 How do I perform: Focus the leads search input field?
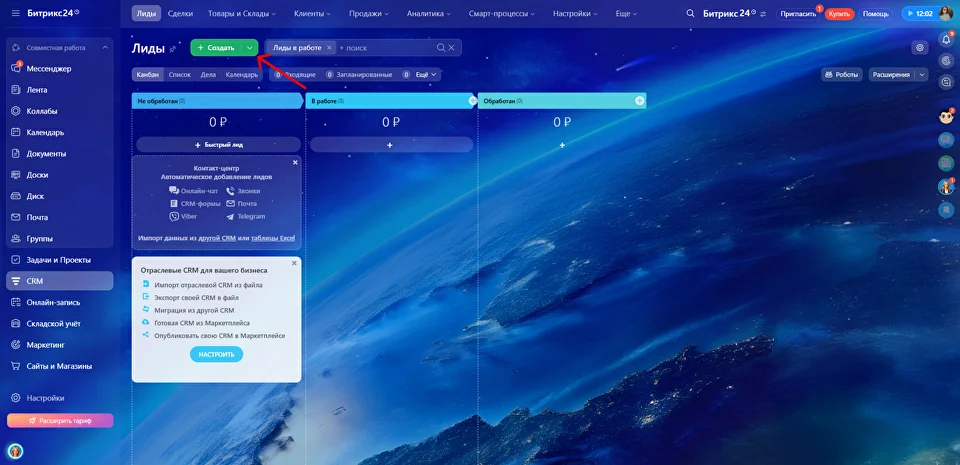[389, 48]
